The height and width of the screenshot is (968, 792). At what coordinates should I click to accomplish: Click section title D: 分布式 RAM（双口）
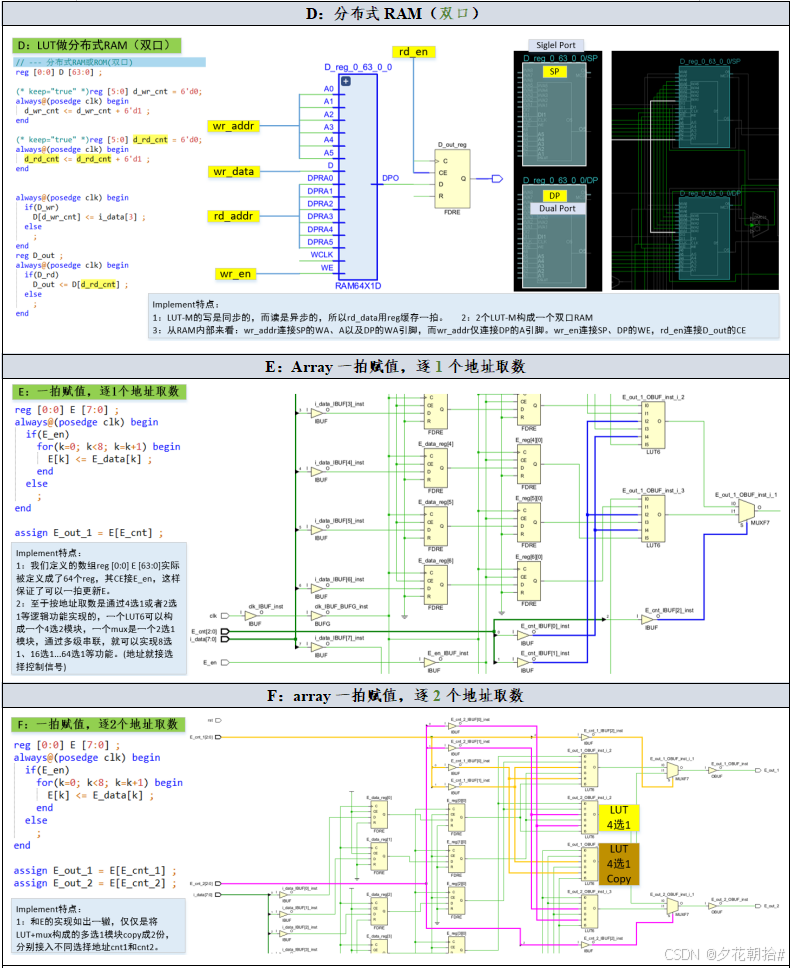pyautogui.click(x=393, y=14)
